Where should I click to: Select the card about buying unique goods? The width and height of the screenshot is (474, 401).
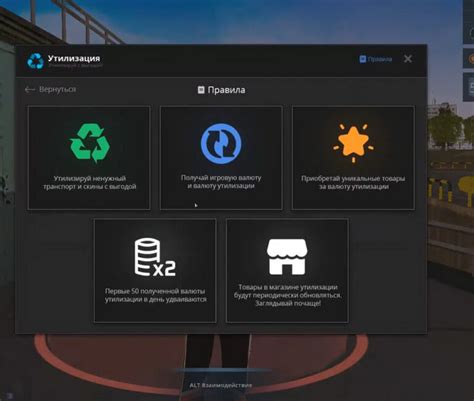(x=353, y=158)
